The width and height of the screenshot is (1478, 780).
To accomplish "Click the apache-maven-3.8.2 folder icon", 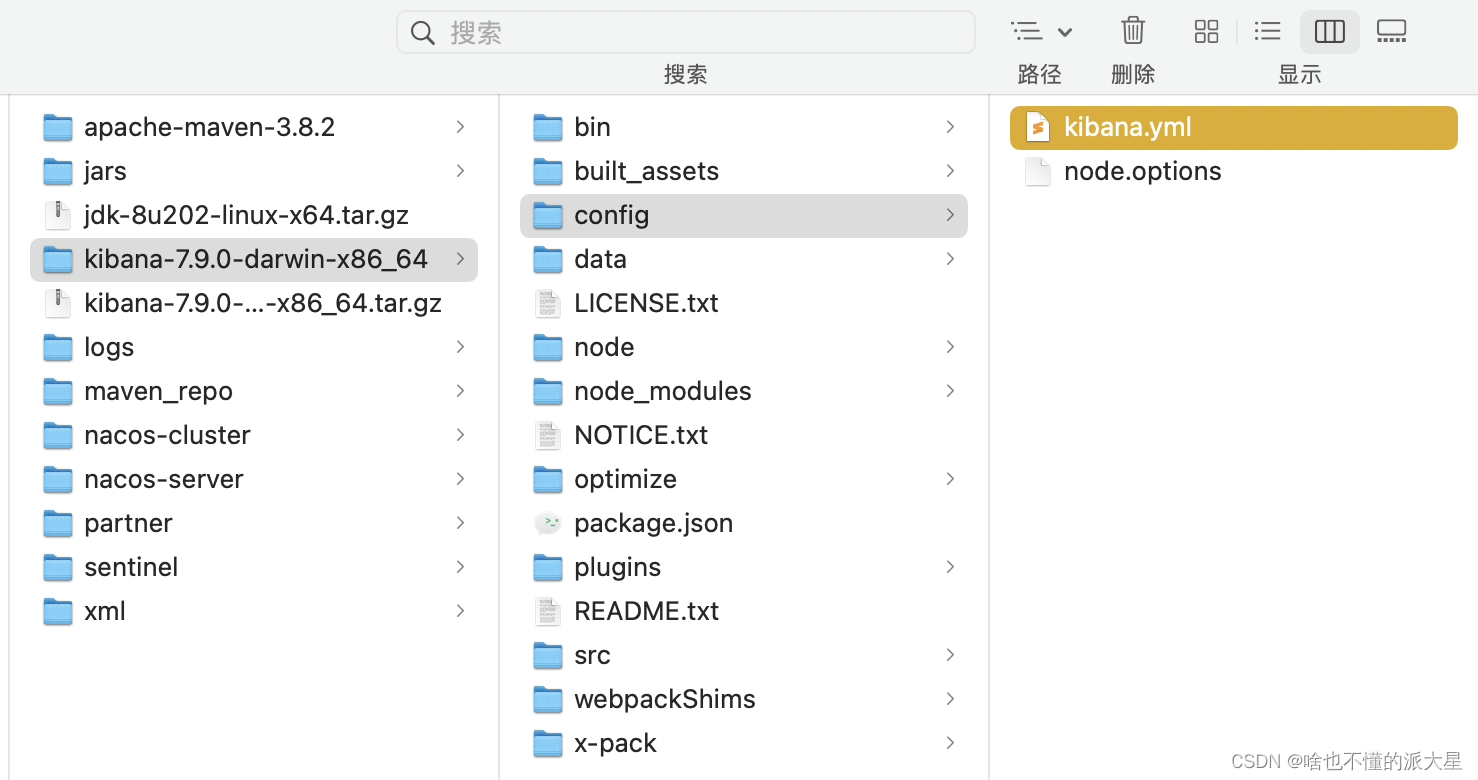I will point(58,127).
